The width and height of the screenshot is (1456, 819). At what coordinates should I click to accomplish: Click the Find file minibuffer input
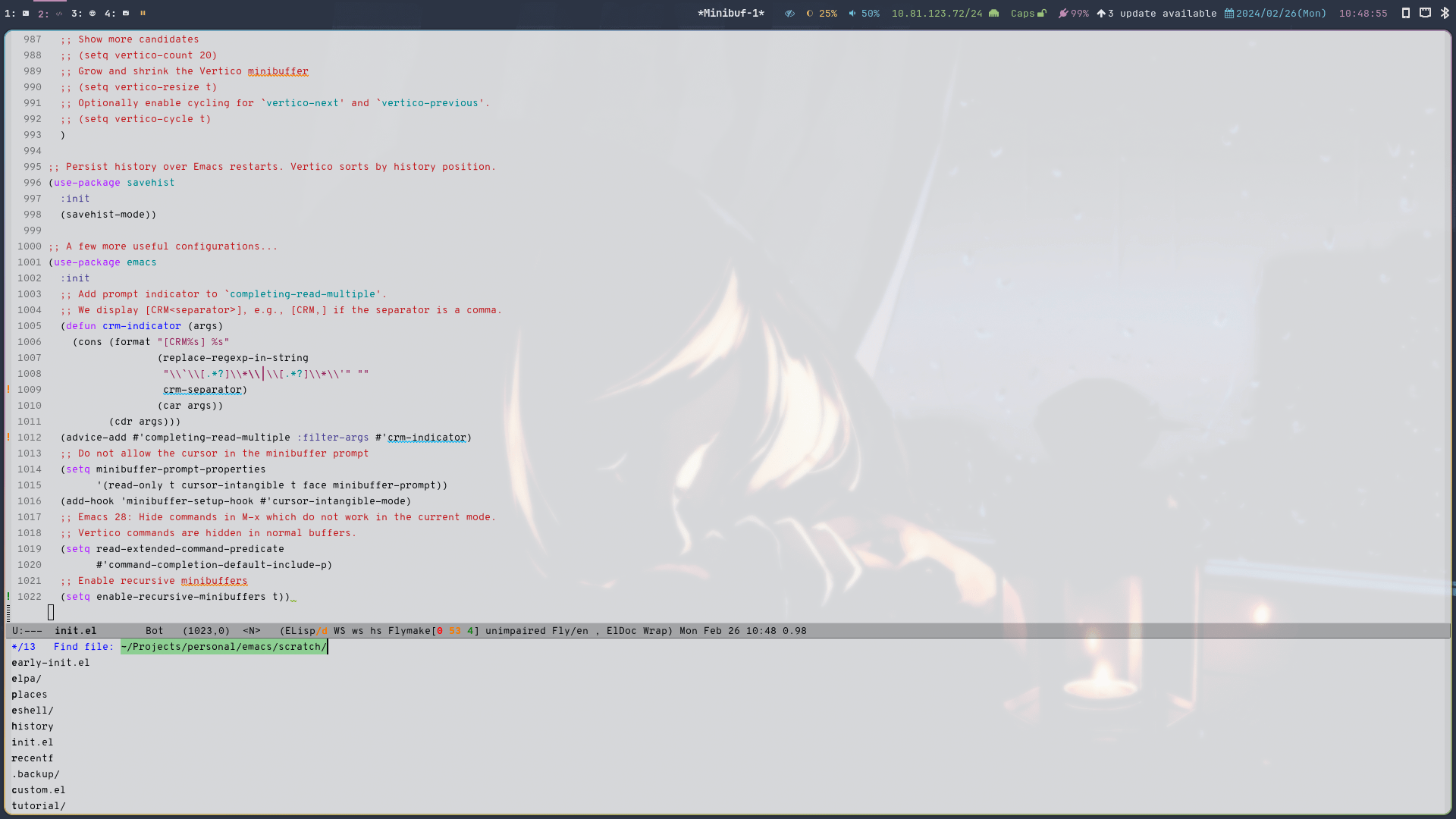(224, 646)
